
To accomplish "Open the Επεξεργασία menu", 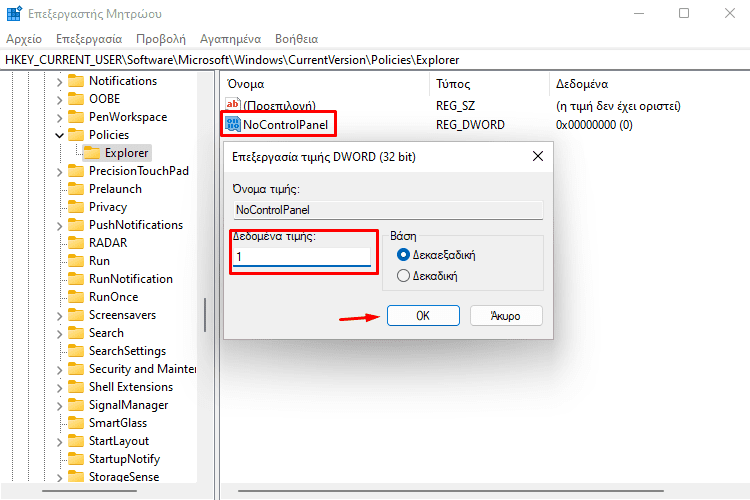I will click(x=89, y=39).
